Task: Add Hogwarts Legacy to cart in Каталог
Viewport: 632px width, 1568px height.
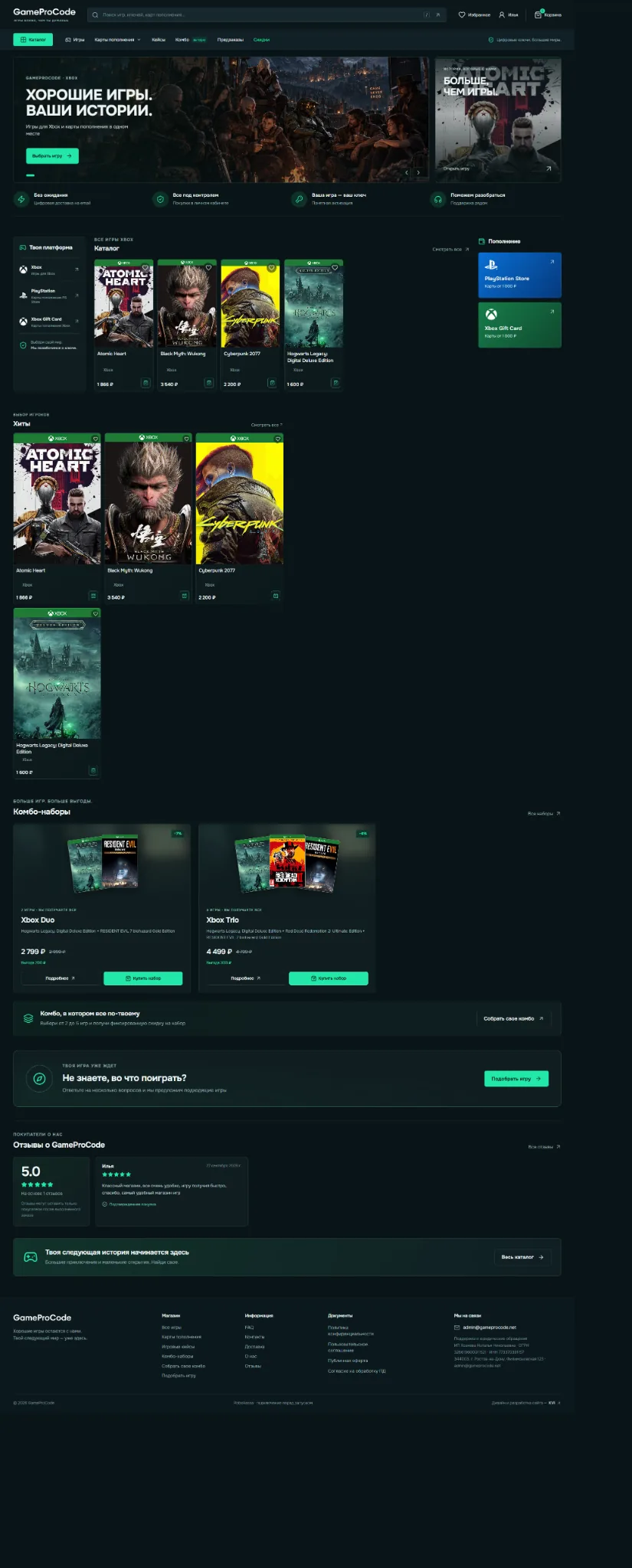Action: pyautogui.click(x=335, y=383)
